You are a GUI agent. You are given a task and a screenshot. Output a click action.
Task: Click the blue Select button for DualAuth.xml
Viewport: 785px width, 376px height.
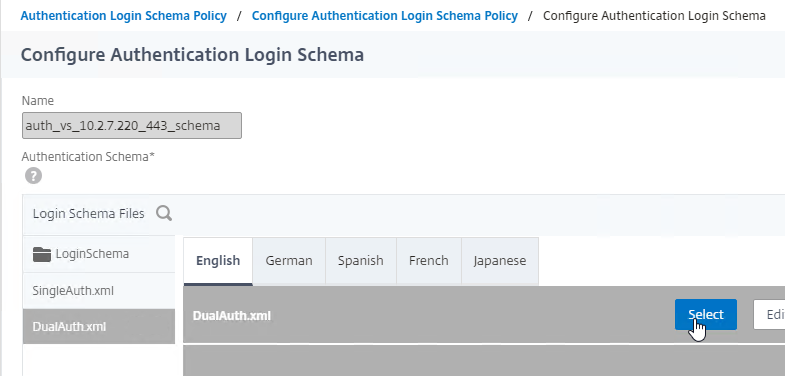click(705, 314)
